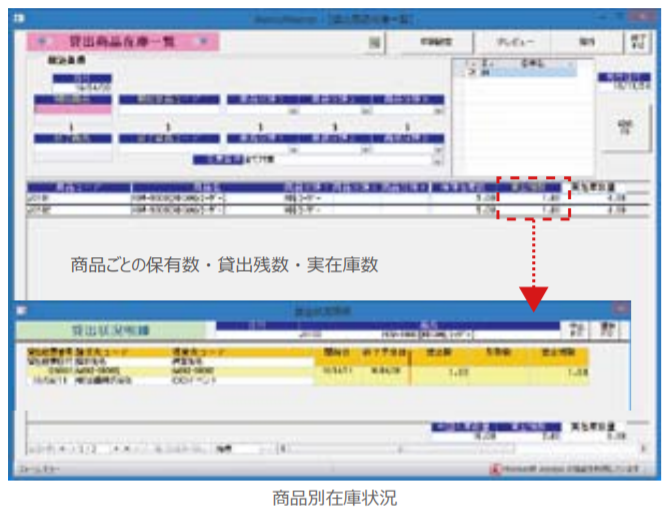The image size is (670, 510).
Task: Select the highlighted row in the upper-right list box
Action: 518,73
